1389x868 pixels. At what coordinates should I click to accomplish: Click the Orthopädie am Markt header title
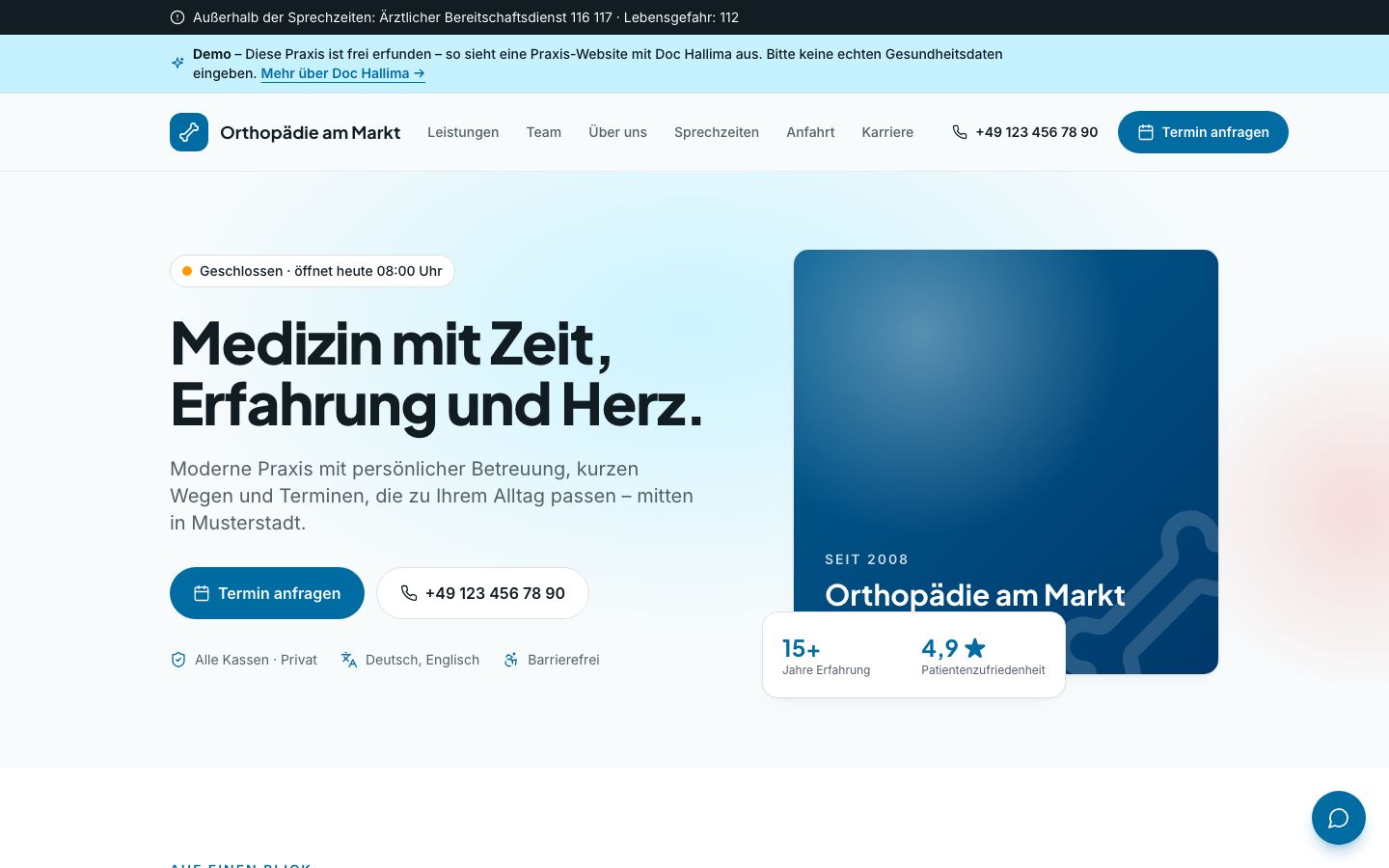310,132
